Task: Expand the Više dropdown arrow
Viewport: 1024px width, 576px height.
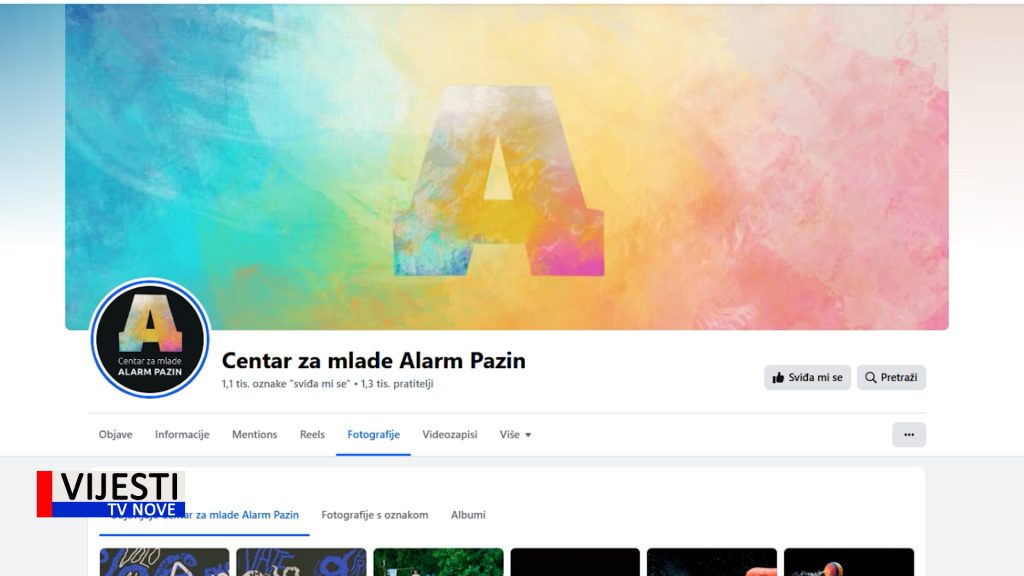Action: pos(528,435)
